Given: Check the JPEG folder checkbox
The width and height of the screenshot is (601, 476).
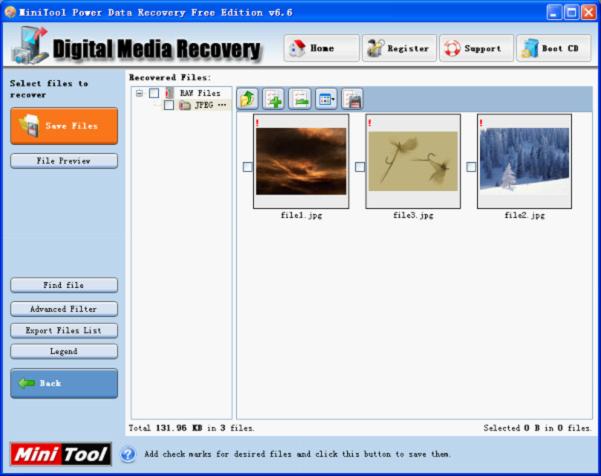Looking at the screenshot, I should coord(169,105).
